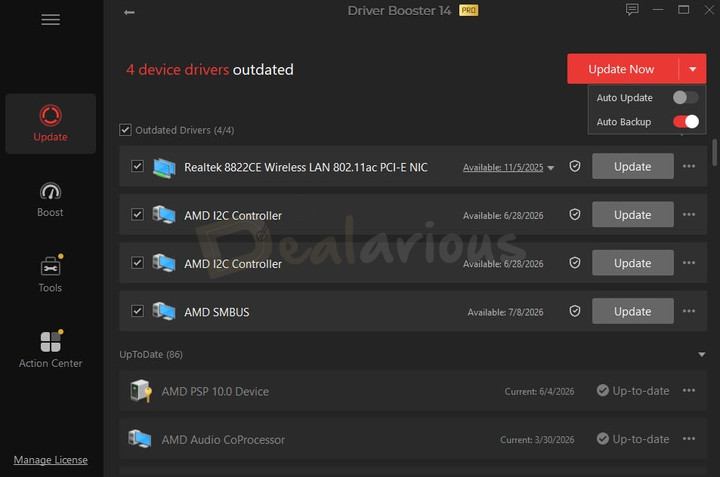Screen dimensions: 720x477
Task: Click the Realtek 8822CE network device icon
Action: tap(164, 167)
